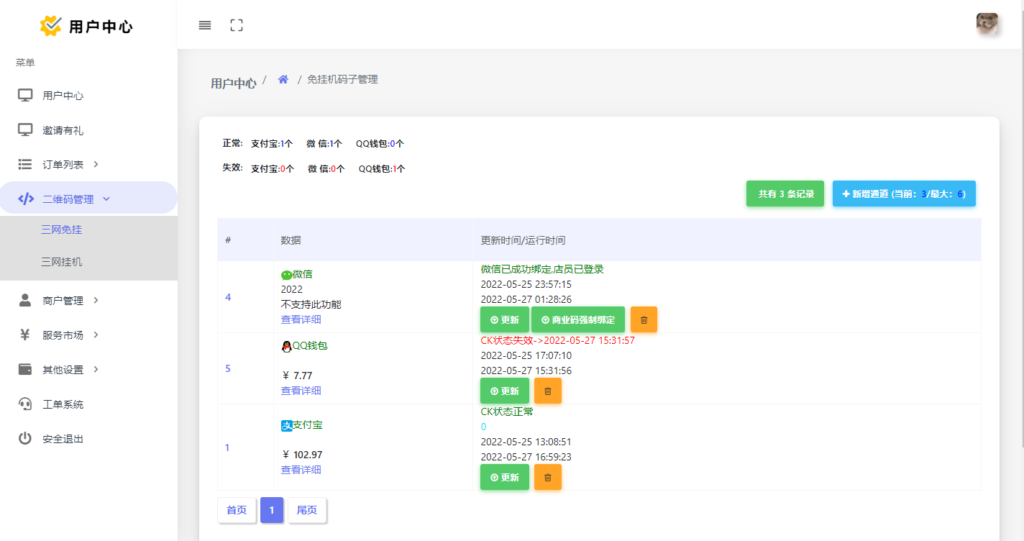
Task: Click 更新时间/运行时间 column header
Action: point(523,240)
